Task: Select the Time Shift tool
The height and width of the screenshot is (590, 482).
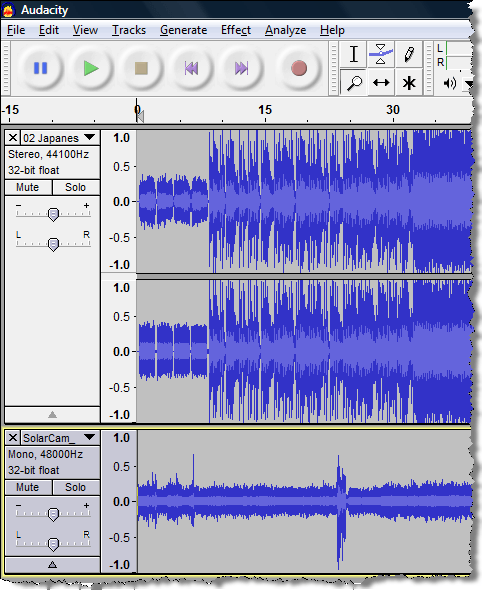Action: (381, 82)
